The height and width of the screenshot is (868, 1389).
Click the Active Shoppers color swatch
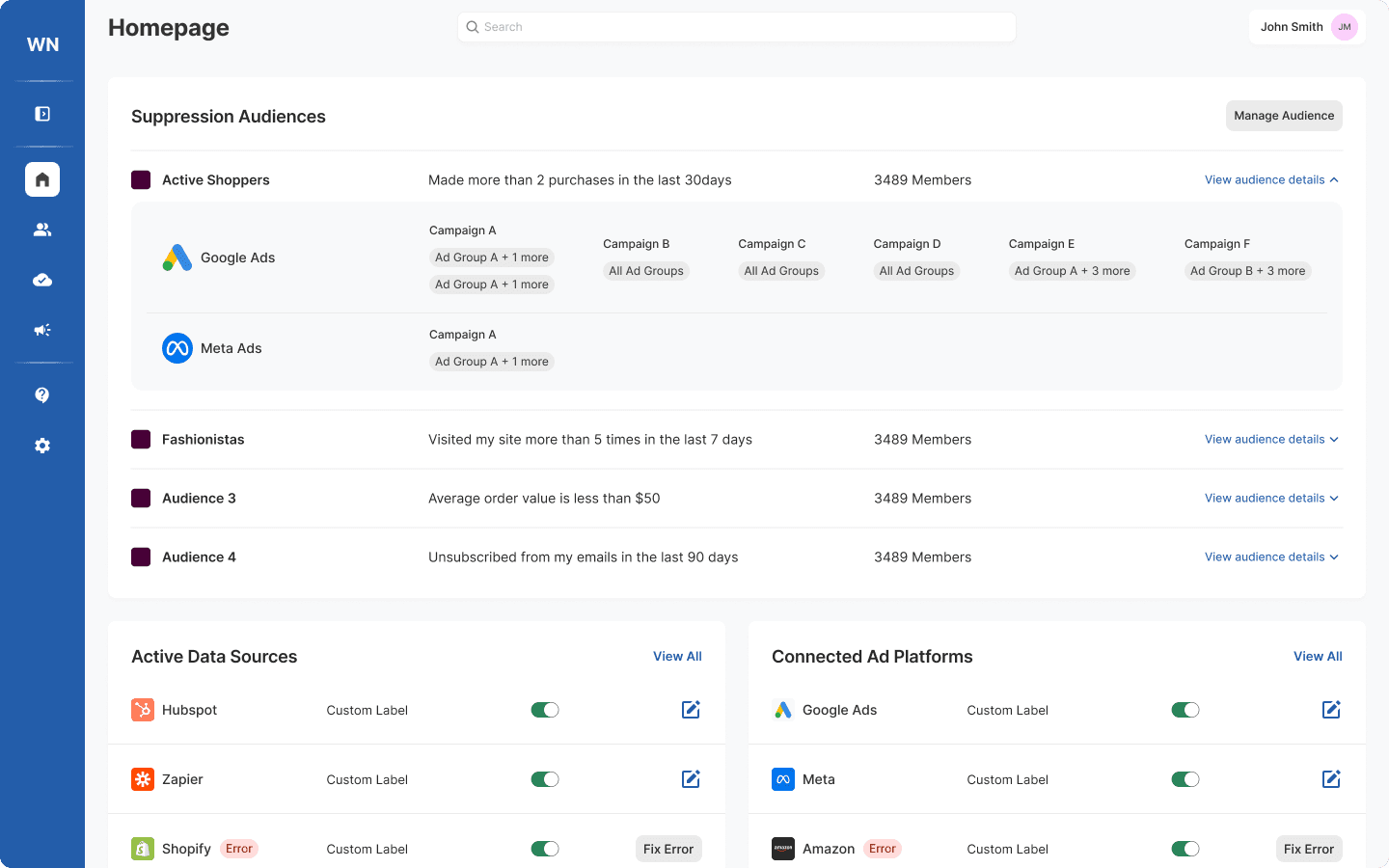141,180
